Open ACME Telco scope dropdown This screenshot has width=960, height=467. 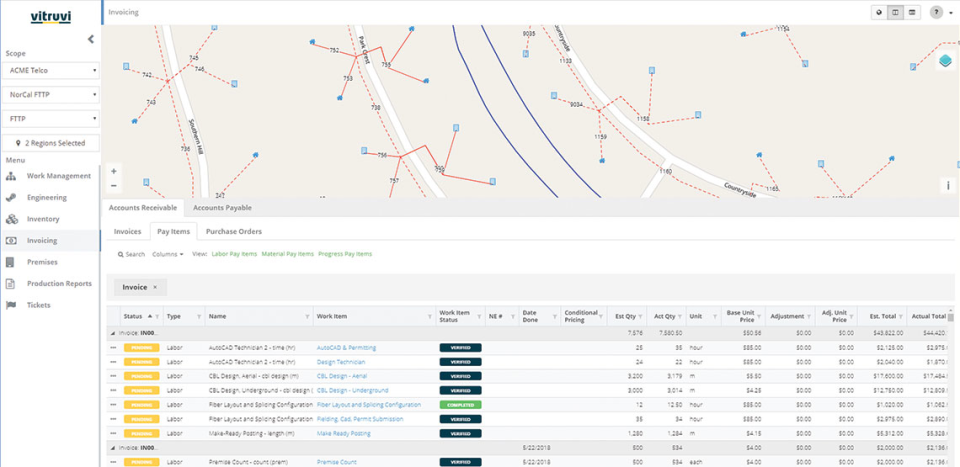tap(51, 70)
